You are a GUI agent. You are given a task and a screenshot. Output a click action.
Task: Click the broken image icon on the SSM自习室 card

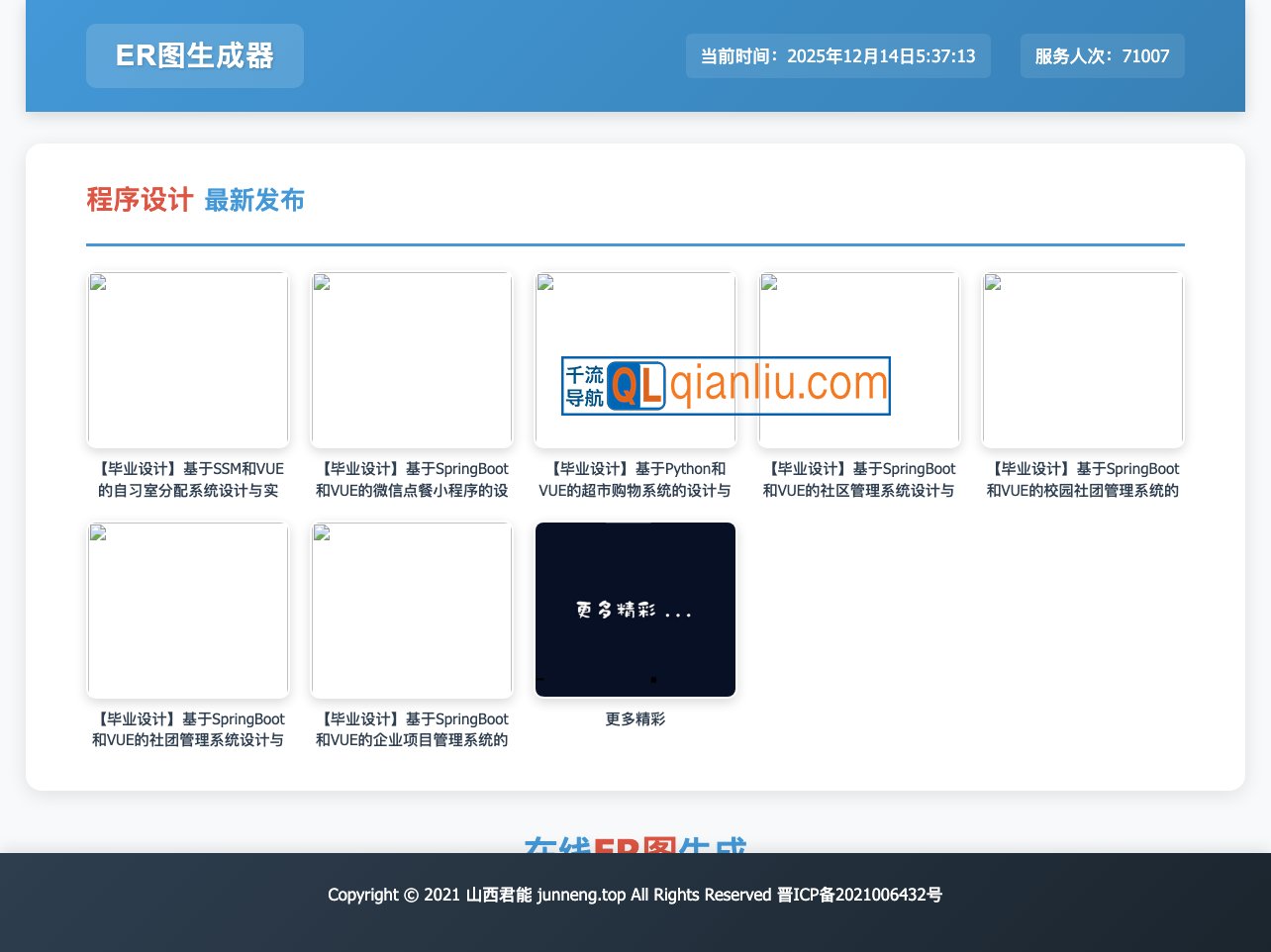pyautogui.click(x=99, y=284)
